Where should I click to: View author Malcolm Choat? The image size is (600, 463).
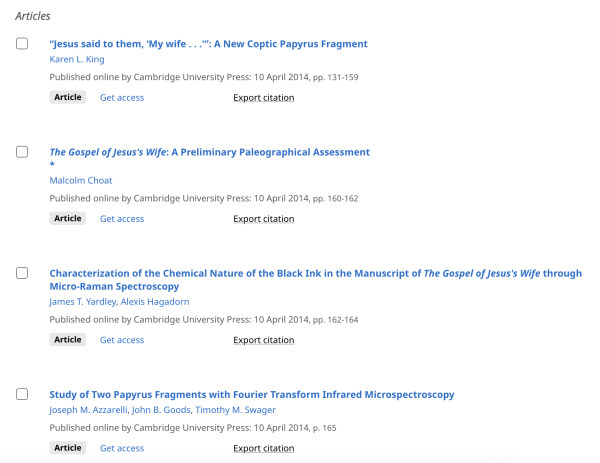(x=81, y=180)
